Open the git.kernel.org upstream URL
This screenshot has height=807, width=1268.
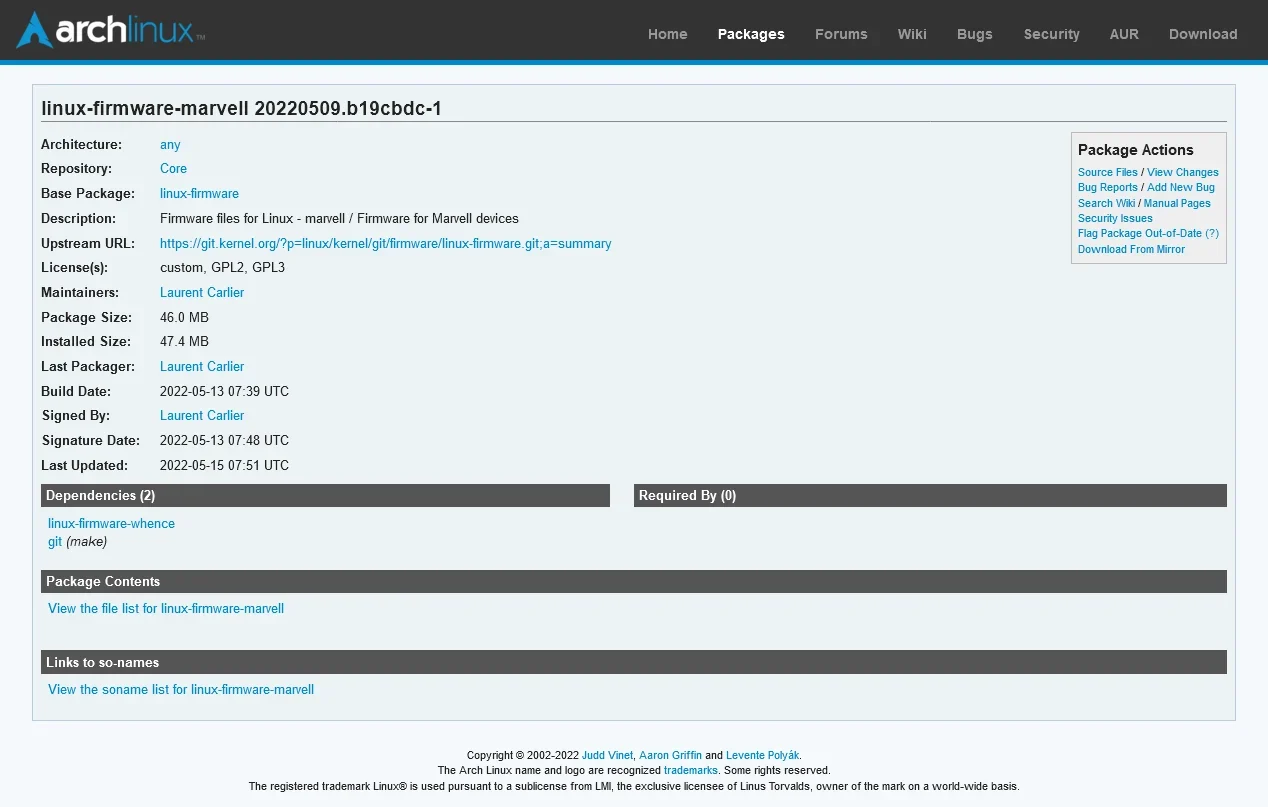pyautogui.click(x=386, y=244)
